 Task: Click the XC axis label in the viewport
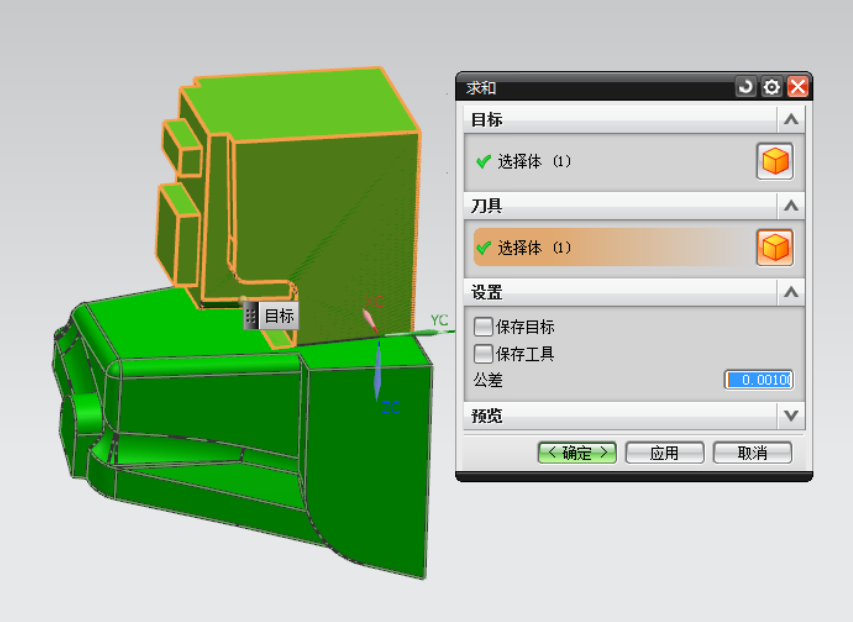click(374, 301)
